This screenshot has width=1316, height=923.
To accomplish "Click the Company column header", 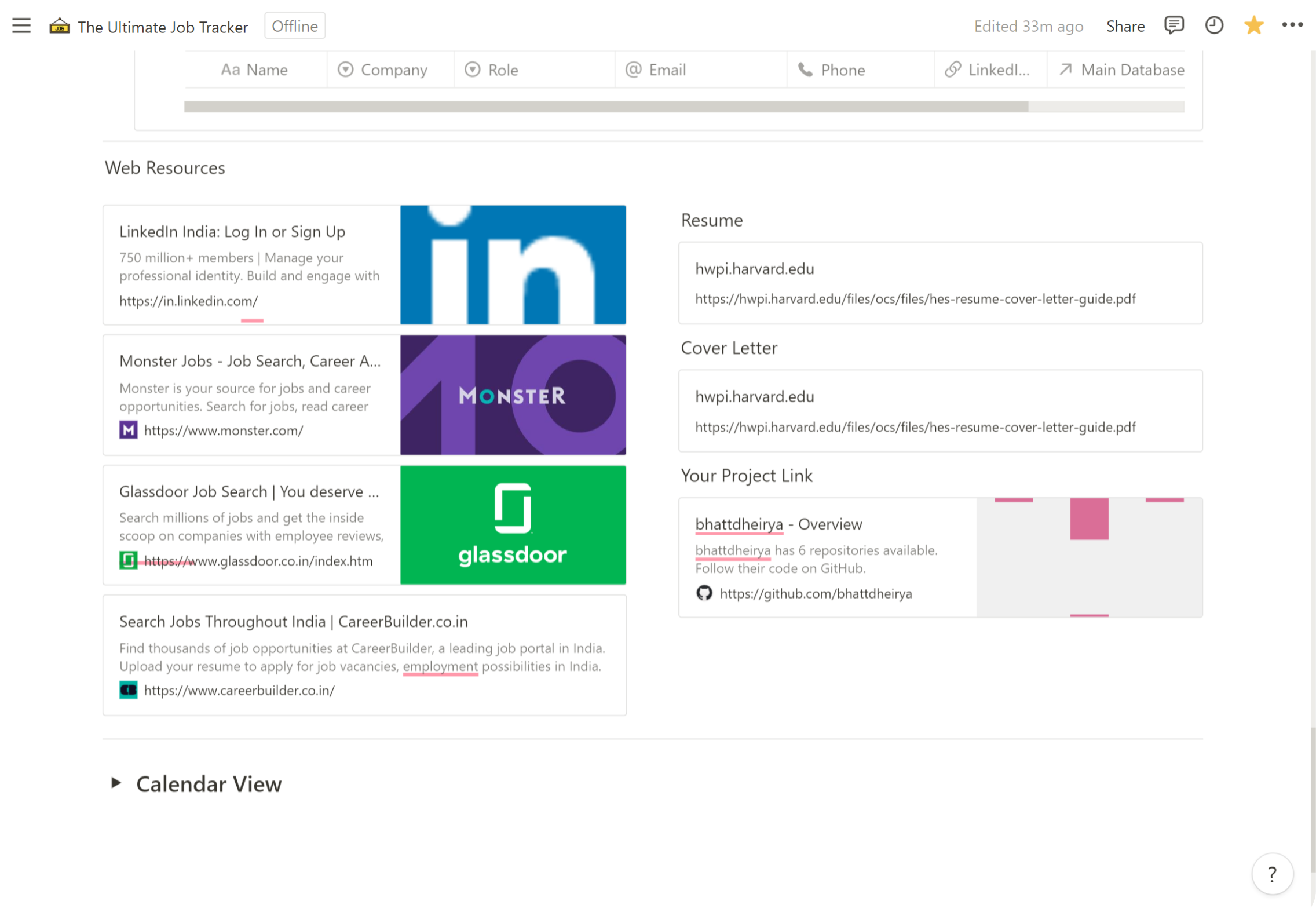I will (x=390, y=70).
